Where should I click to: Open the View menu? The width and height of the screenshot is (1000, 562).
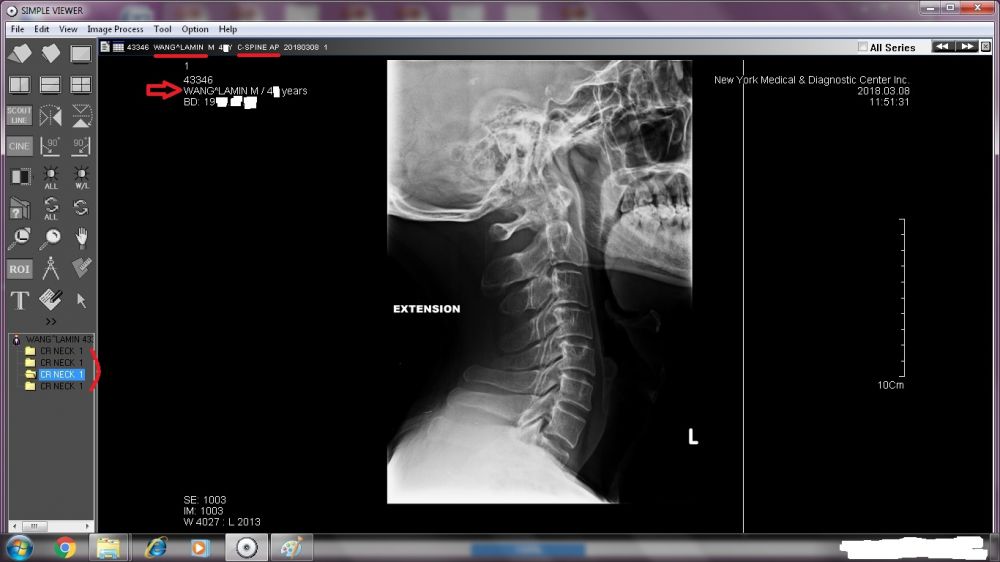(68, 29)
